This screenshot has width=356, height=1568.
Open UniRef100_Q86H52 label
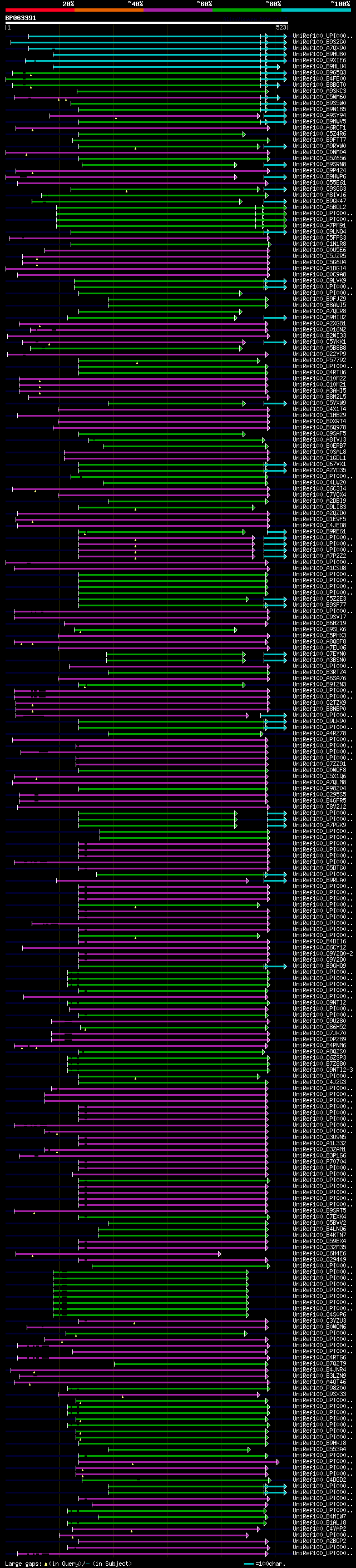click(x=319, y=1027)
